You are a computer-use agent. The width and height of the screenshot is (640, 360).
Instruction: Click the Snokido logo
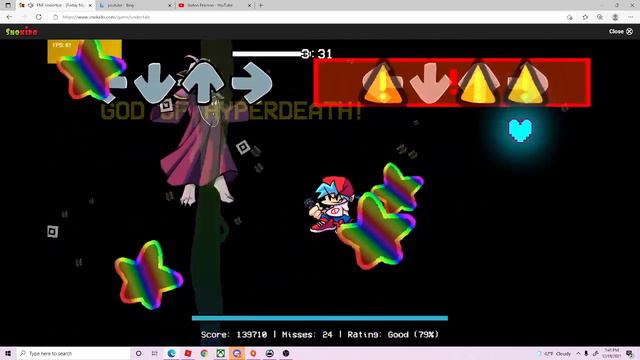(x=22, y=31)
